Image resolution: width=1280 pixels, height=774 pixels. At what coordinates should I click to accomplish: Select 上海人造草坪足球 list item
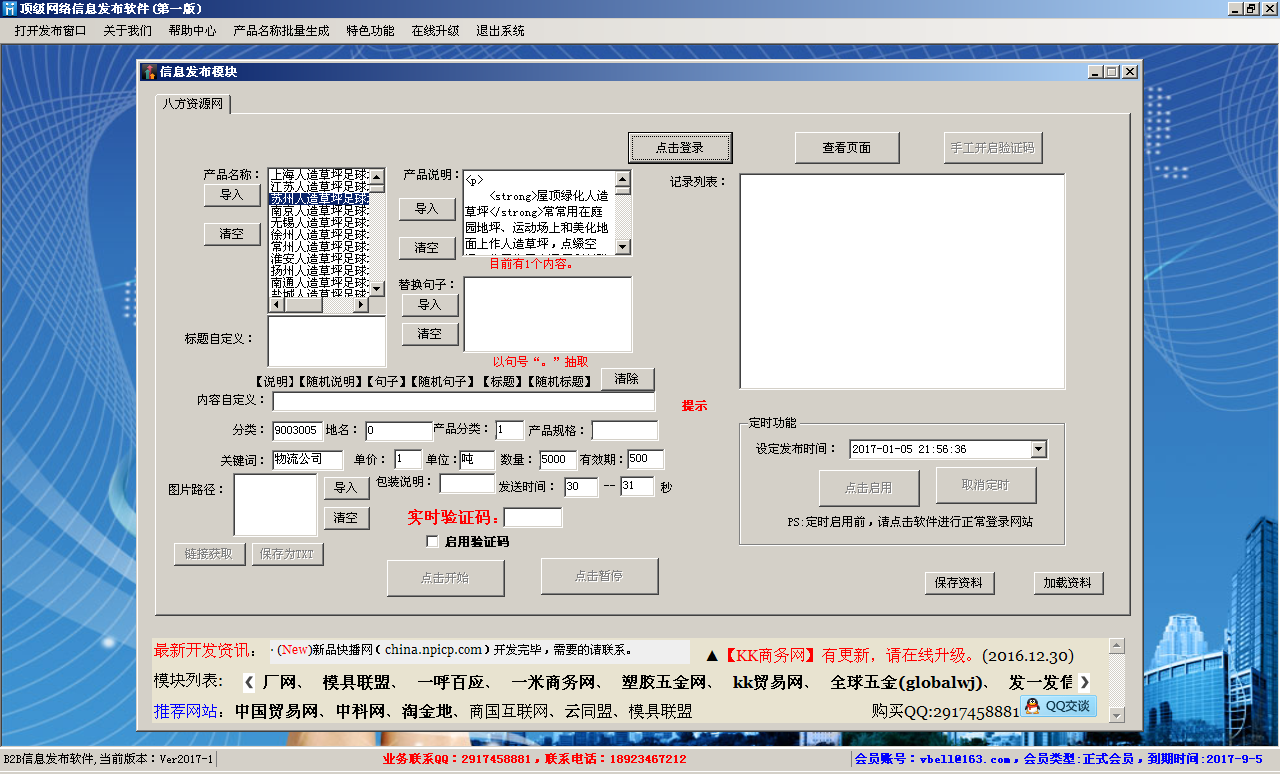point(319,175)
